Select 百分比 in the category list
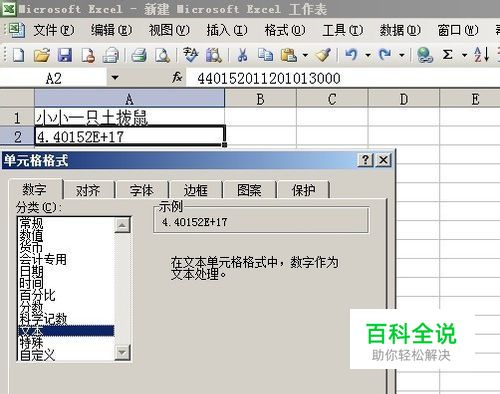Viewport: 500px width, 394px height. pos(66,295)
